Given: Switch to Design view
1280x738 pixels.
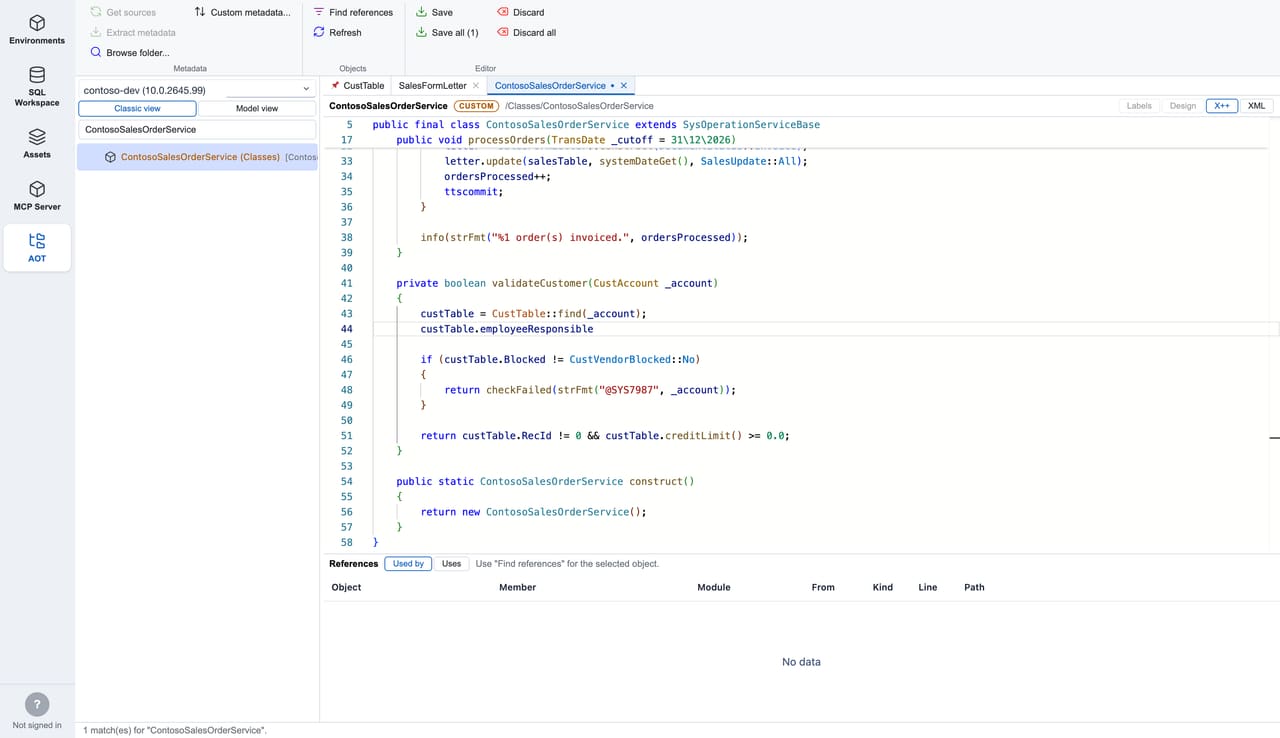Looking at the screenshot, I should tap(1183, 105).
